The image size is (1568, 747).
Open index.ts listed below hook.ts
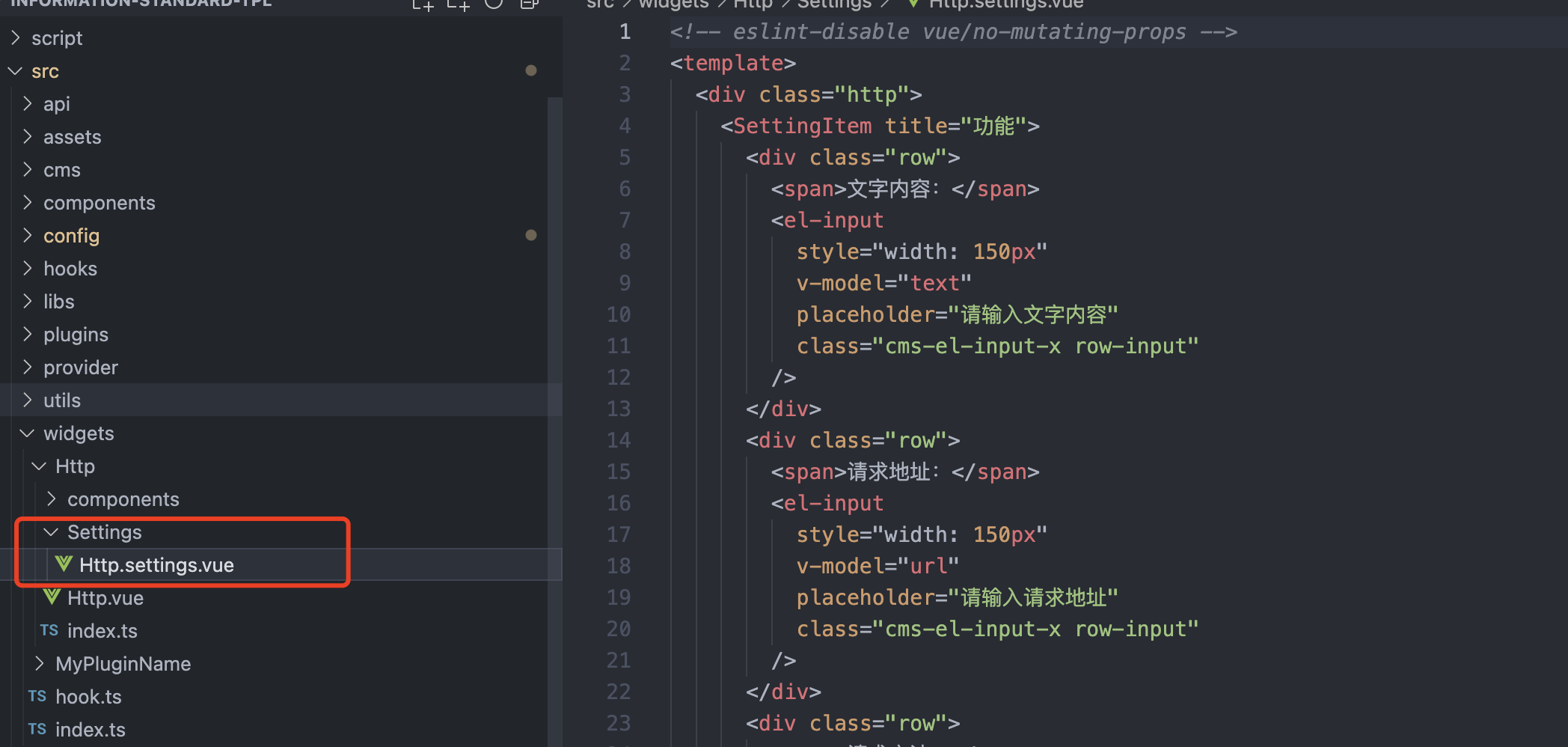[90, 730]
